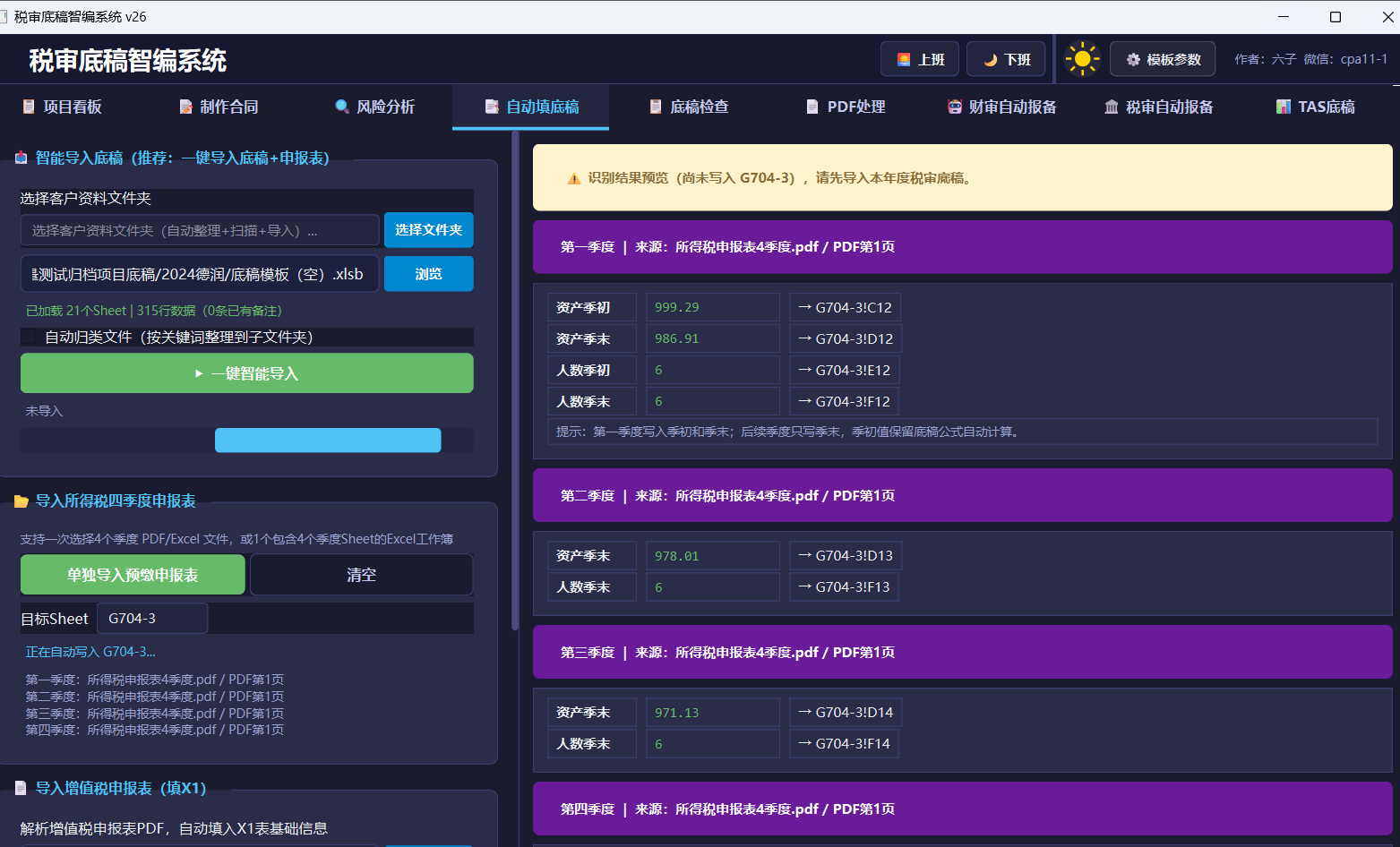Switch to the 项目看板 tab
Viewport: 1400px width, 847px height.
(x=62, y=107)
